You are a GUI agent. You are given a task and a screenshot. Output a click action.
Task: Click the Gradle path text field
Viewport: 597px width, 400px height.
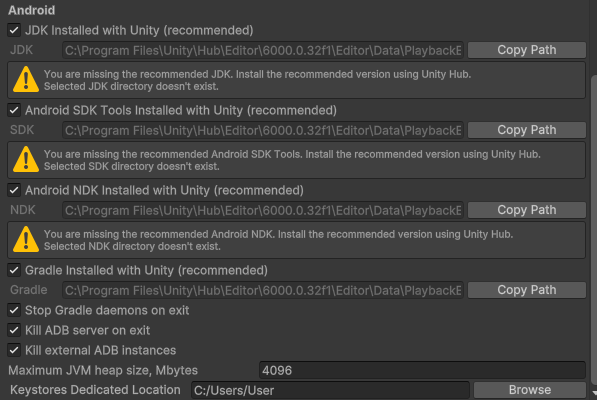263,290
